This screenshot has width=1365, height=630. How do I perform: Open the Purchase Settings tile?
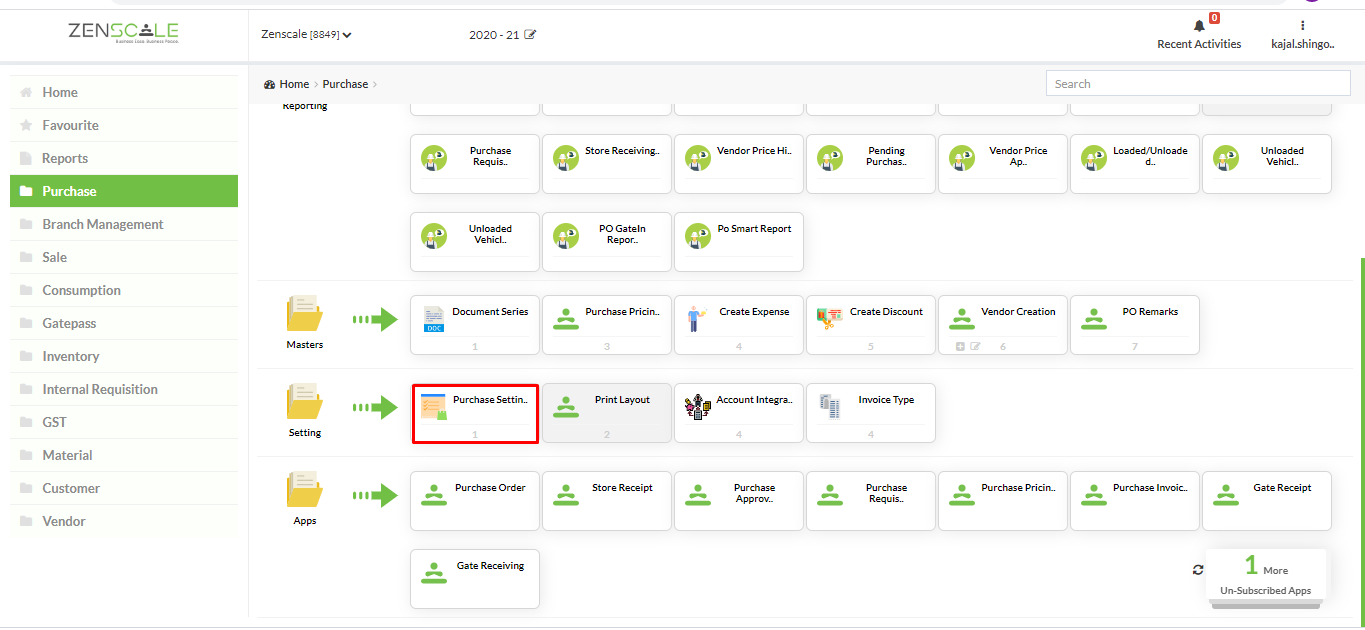(x=475, y=413)
